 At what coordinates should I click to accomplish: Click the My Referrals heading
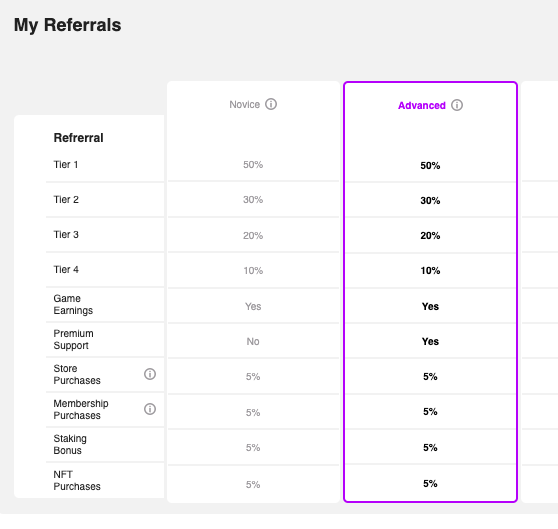(x=68, y=25)
